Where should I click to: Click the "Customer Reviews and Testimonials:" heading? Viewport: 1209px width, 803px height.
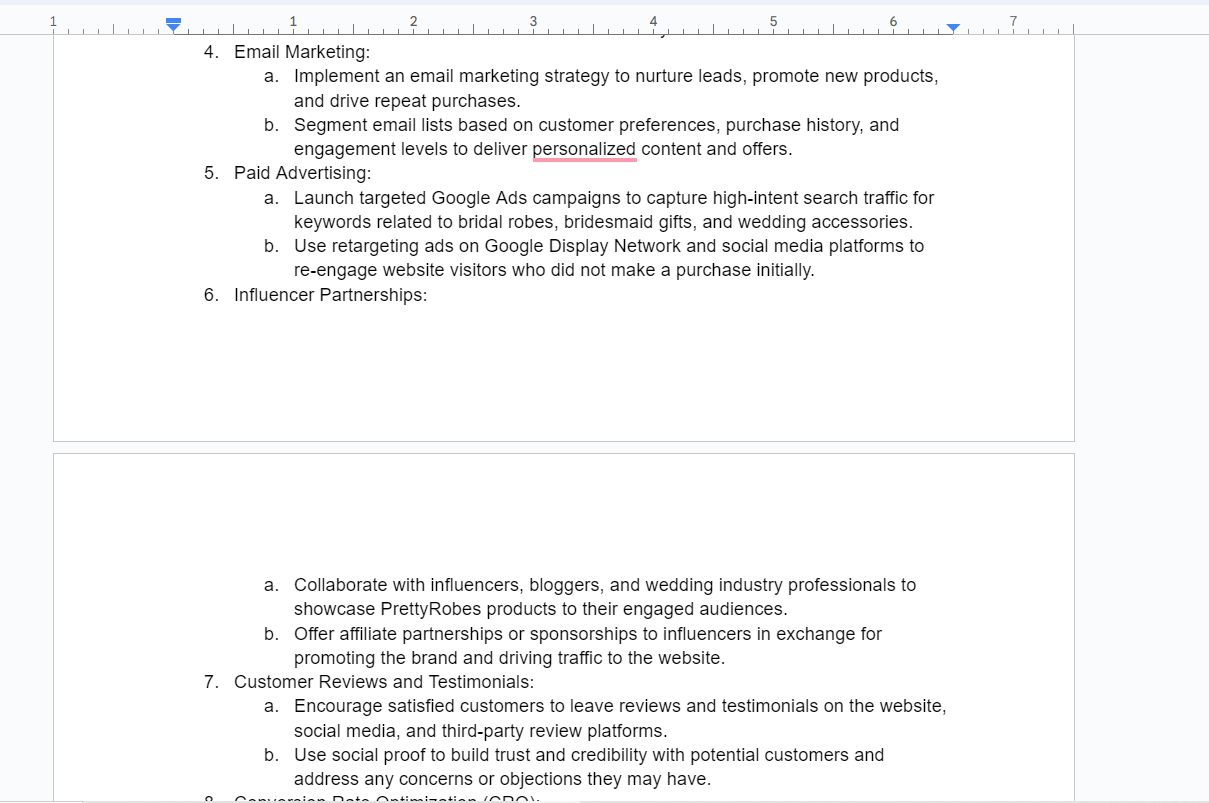click(384, 682)
